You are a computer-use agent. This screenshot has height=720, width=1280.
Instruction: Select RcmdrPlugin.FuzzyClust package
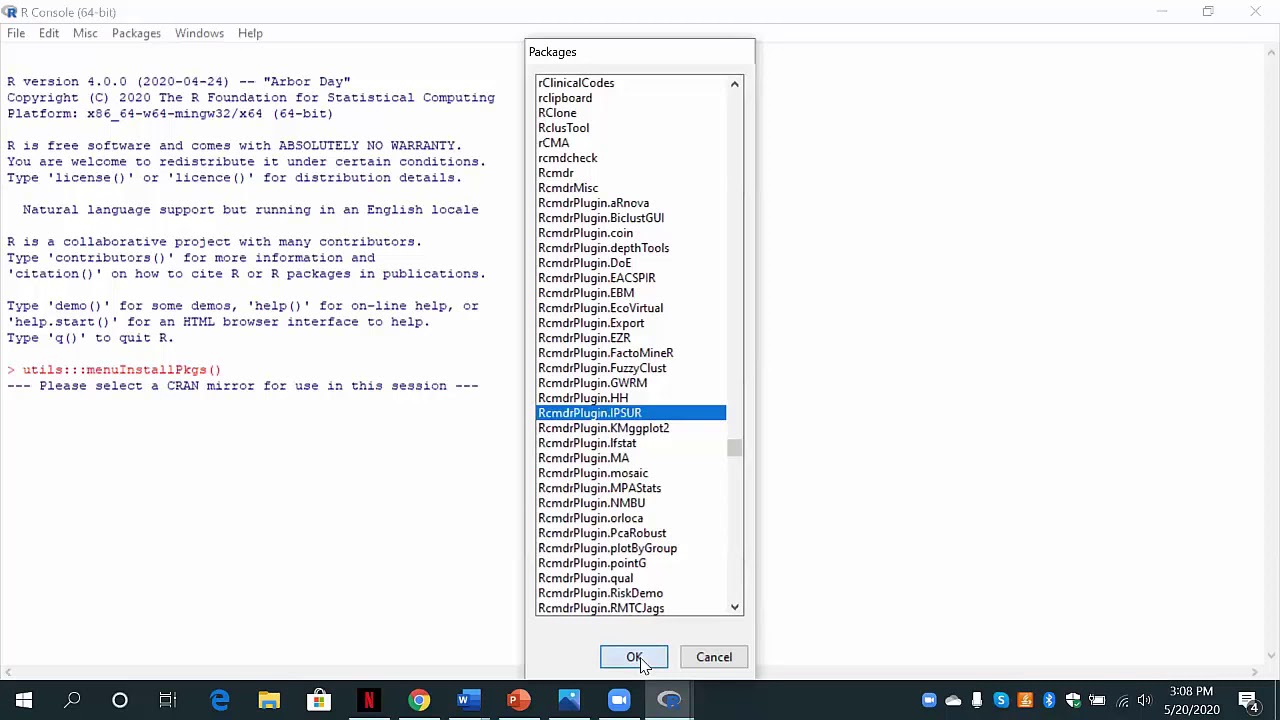tap(631, 368)
